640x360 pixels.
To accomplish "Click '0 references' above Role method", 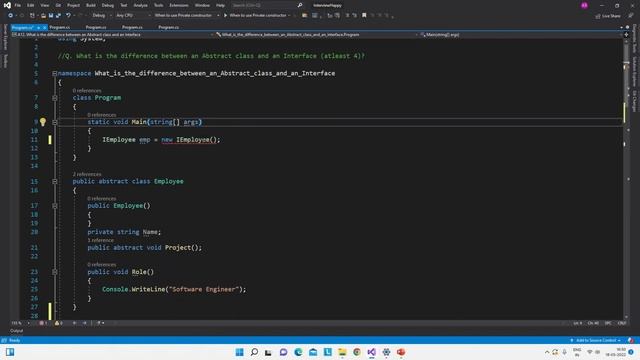I will pos(102,264).
